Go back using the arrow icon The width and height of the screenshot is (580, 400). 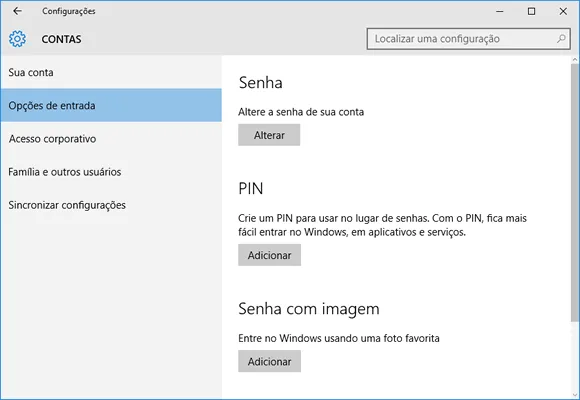tap(17, 11)
